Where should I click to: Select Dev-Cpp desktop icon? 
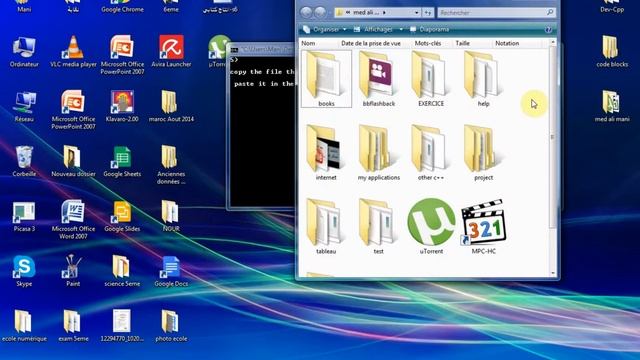coord(612,7)
